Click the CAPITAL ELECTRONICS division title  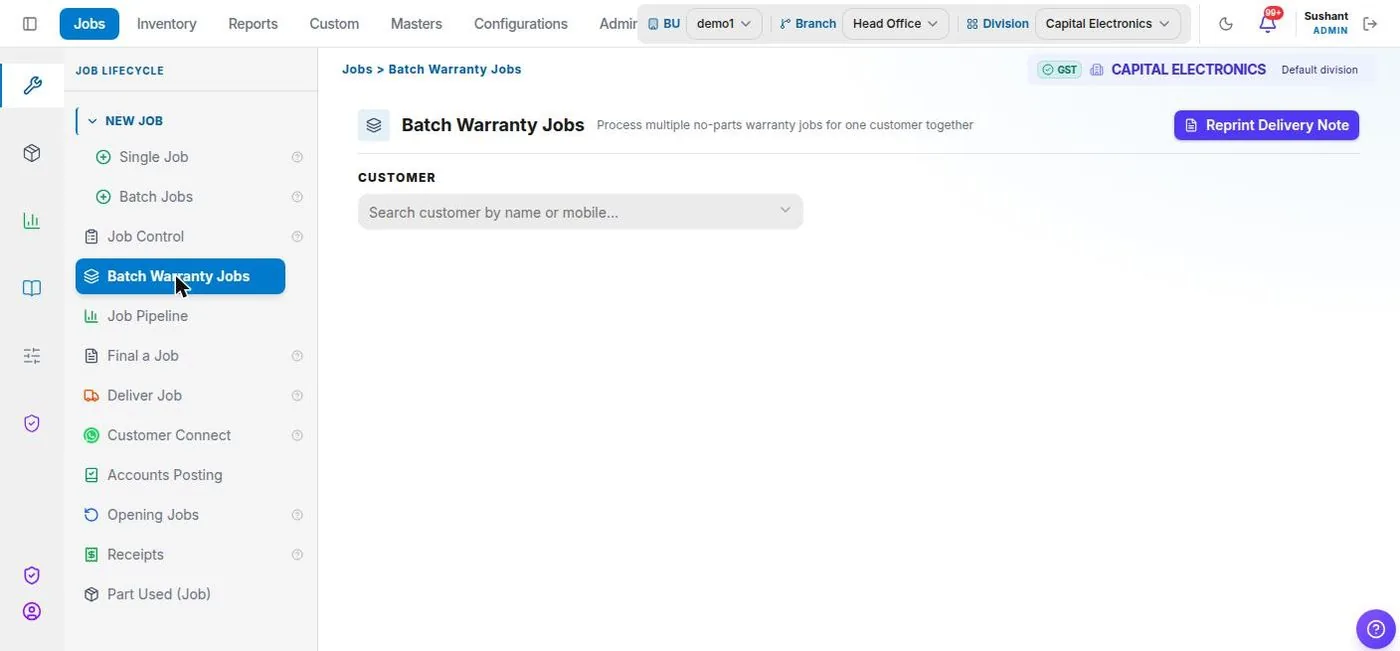coord(1188,70)
